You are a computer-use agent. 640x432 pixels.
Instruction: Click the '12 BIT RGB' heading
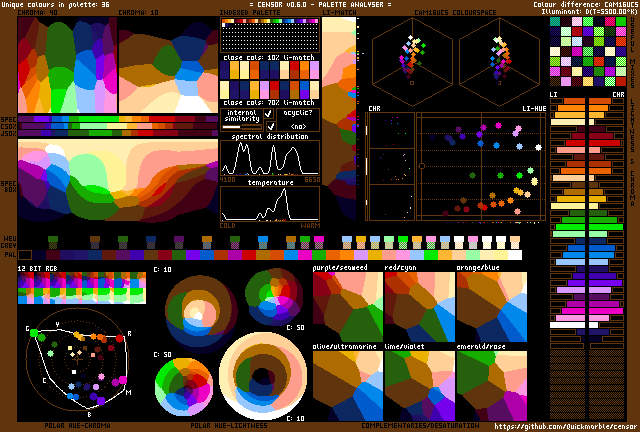[37, 268]
